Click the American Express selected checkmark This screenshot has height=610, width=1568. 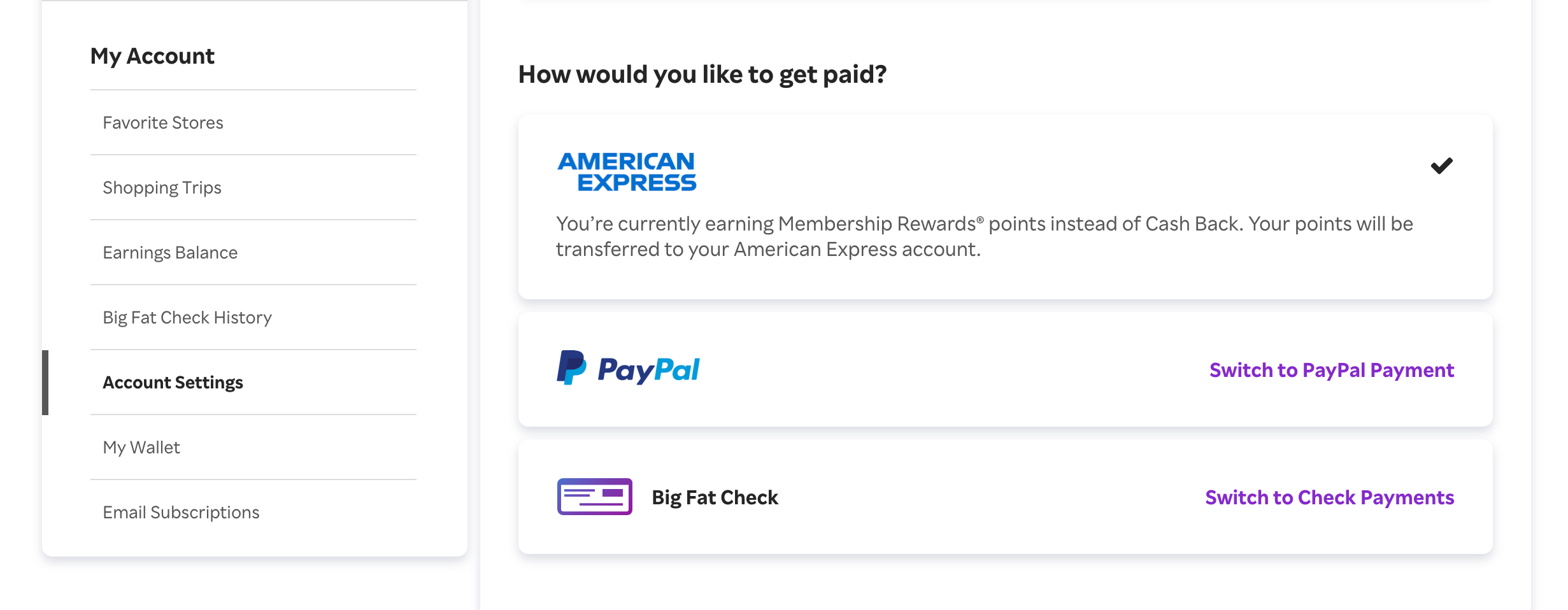click(1441, 166)
